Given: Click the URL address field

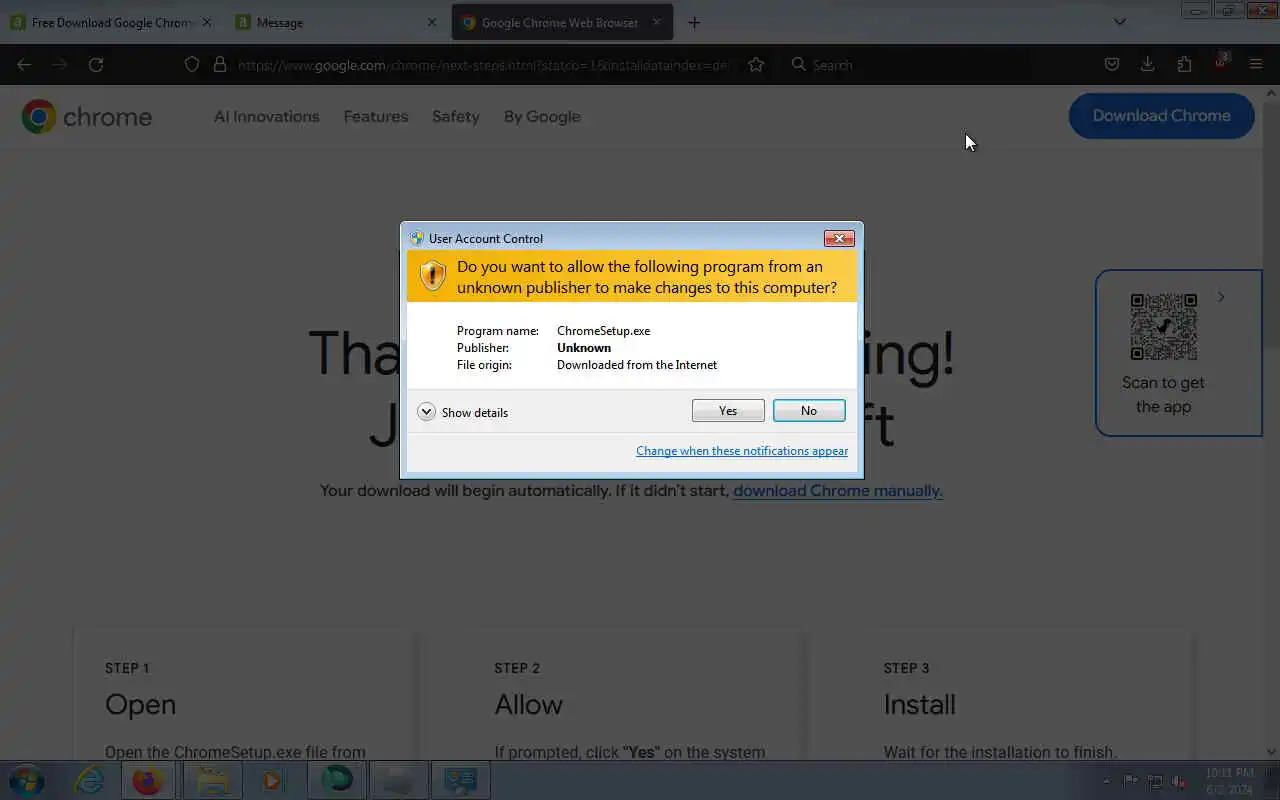Looking at the screenshot, I should point(484,64).
